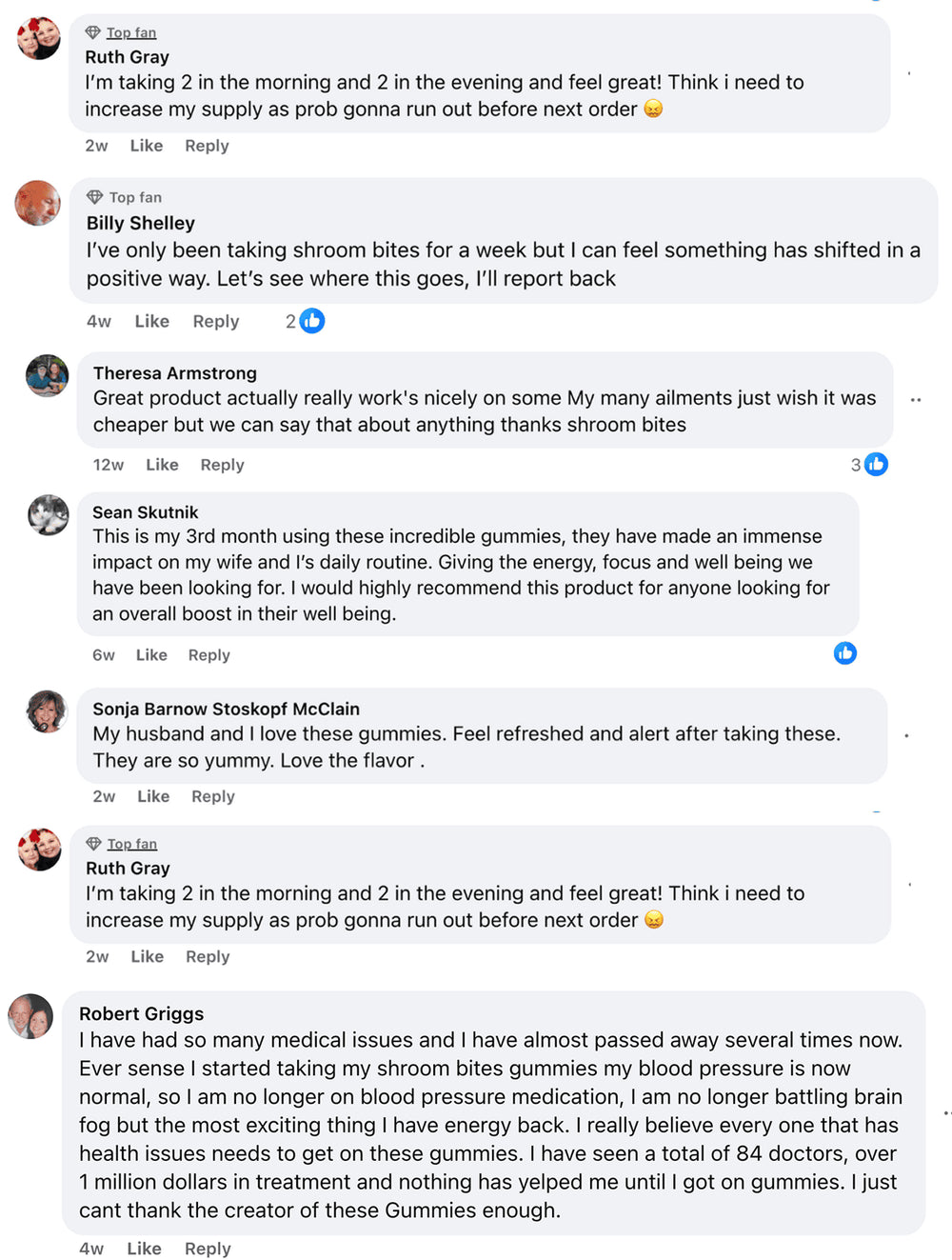Image resolution: width=952 pixels, height=1260 pixels.
Task: Open Billy Shelley's profile picture
Action: (x=38, y=203)
